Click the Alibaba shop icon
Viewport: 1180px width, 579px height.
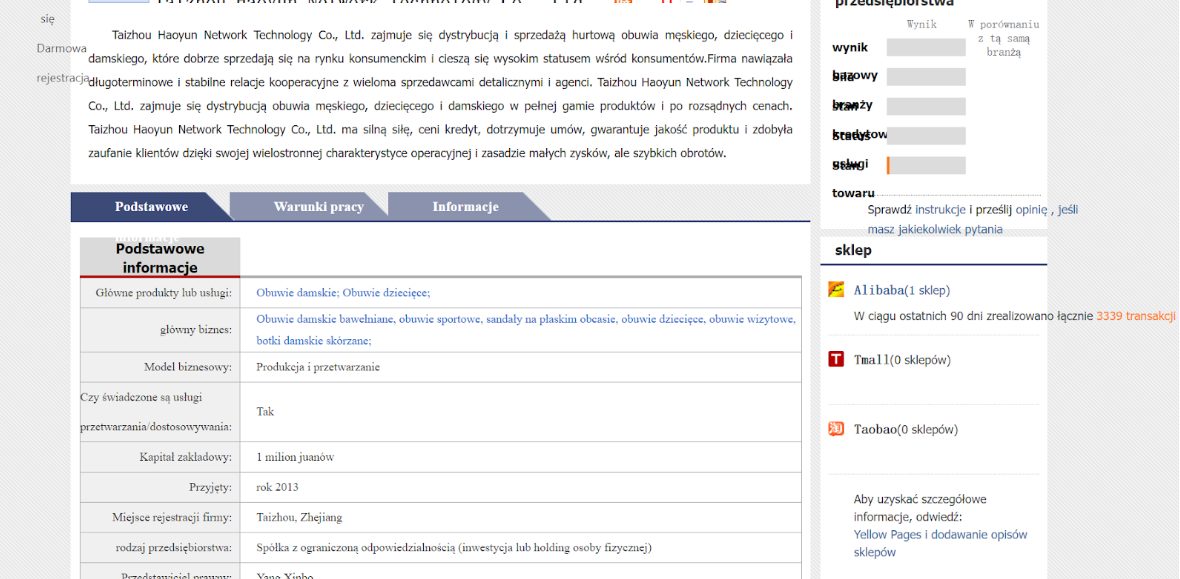coord(836,290)
